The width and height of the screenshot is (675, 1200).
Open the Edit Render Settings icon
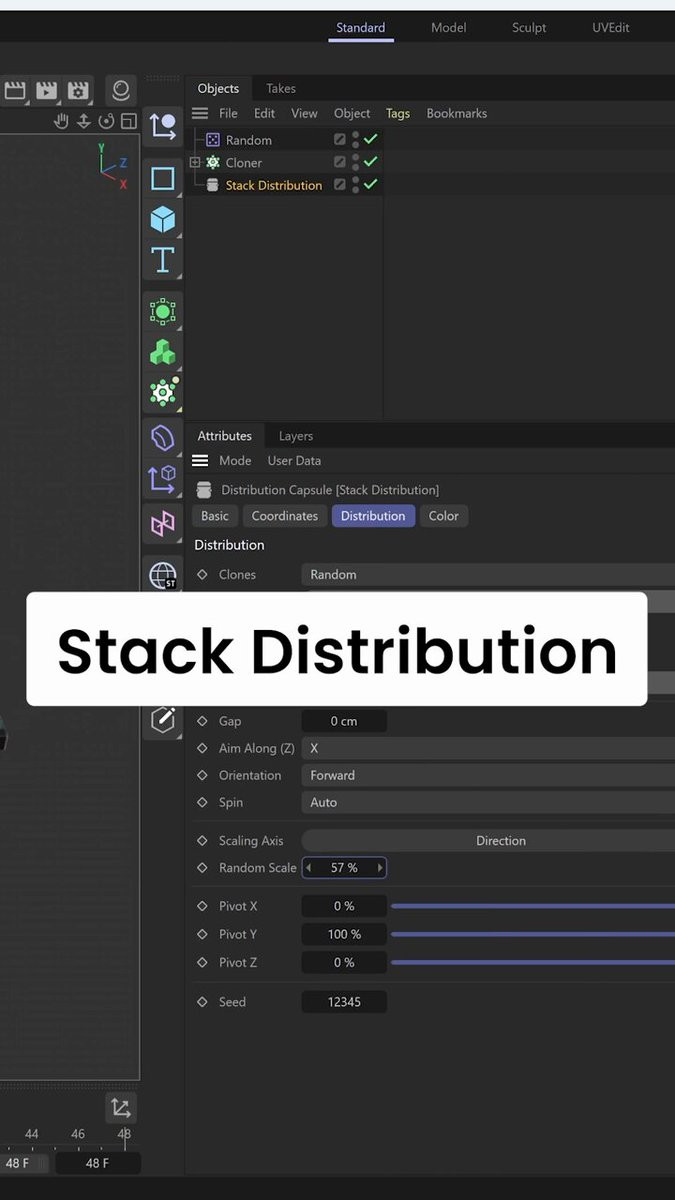[x=79, y=91]
